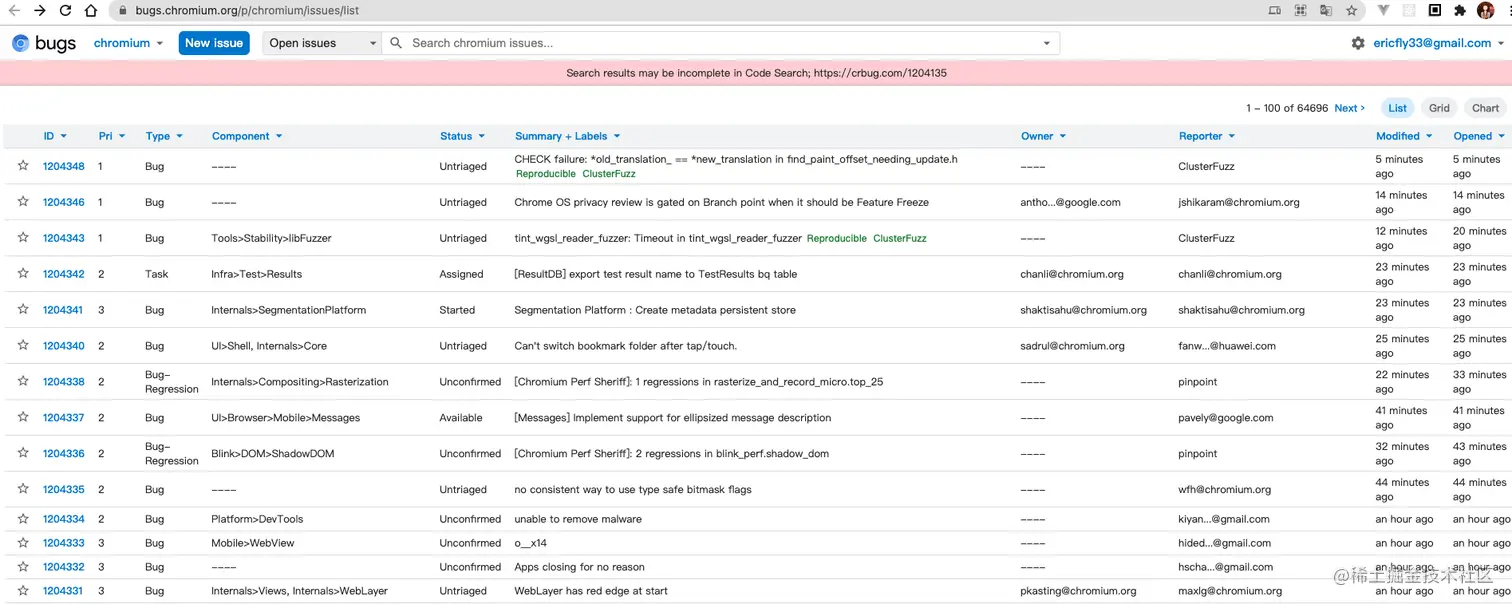The height and width of the screenshot is (604, 1512).
Task: Open the browser extensions puzzle icon
Action: point(1459,11)
